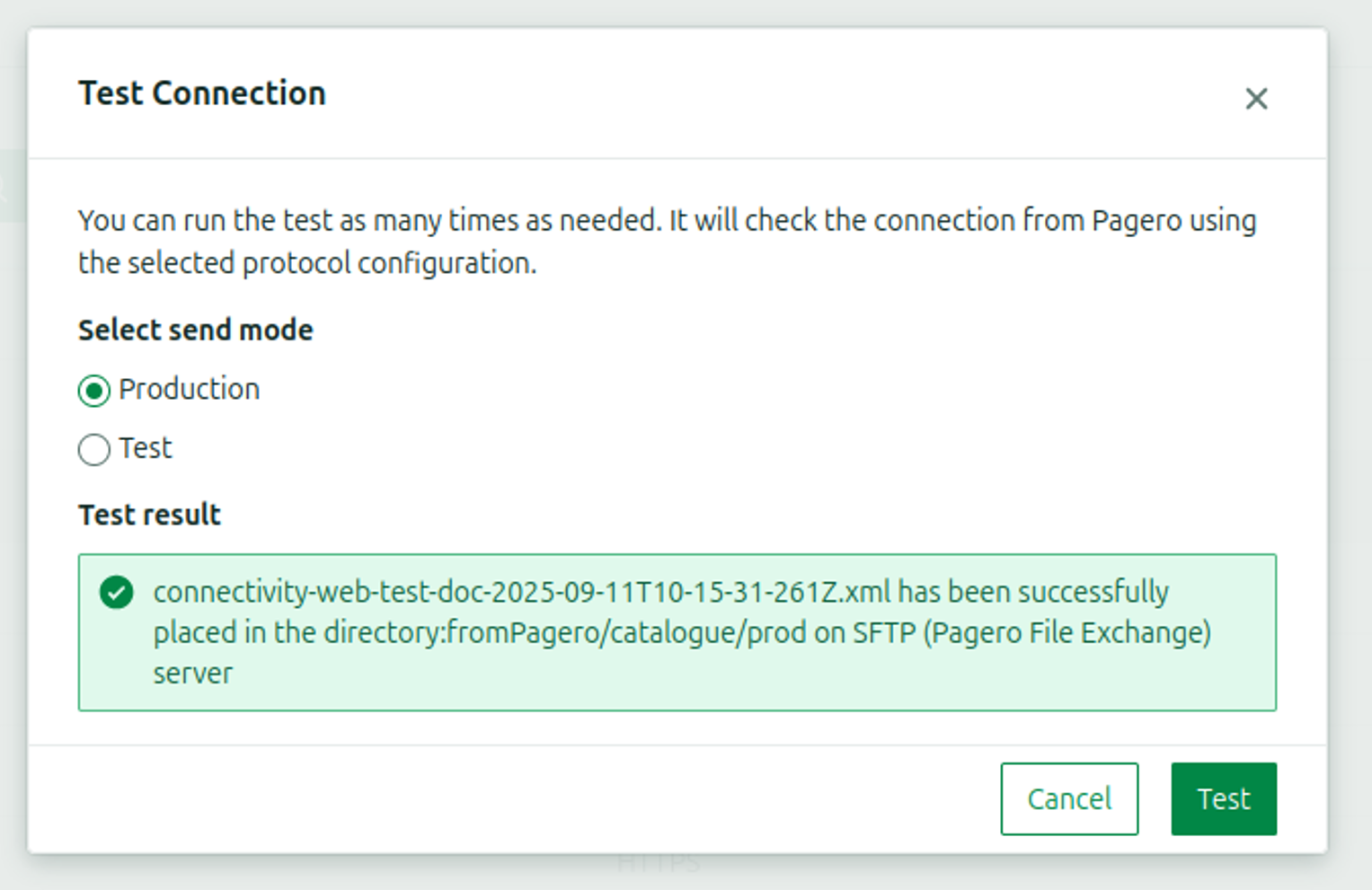This screenshot has width=1372, height=890.
Task: Click the Test Connection dialog title
Action: point(202,93)
